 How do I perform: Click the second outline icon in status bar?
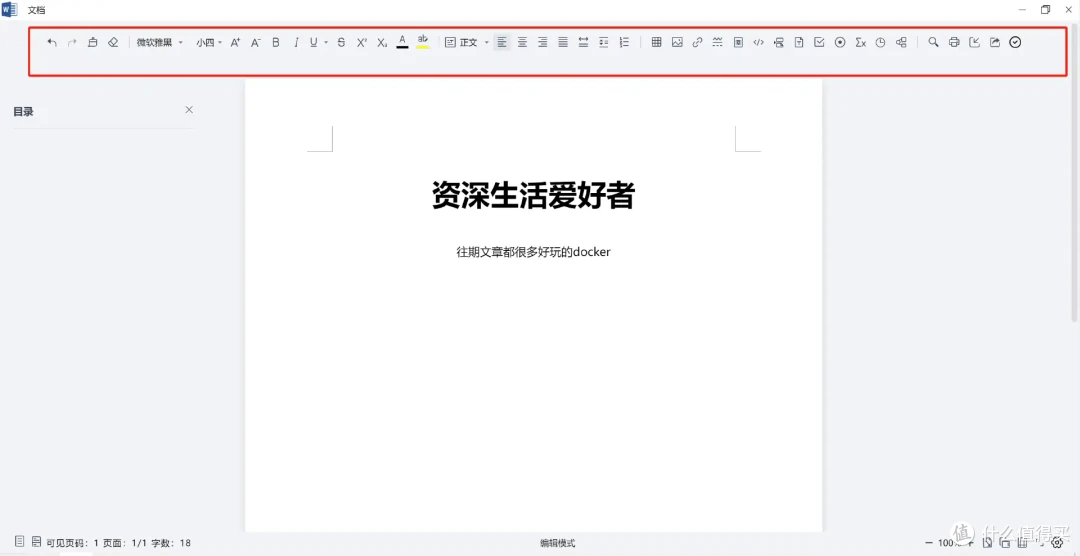[37, 542]
